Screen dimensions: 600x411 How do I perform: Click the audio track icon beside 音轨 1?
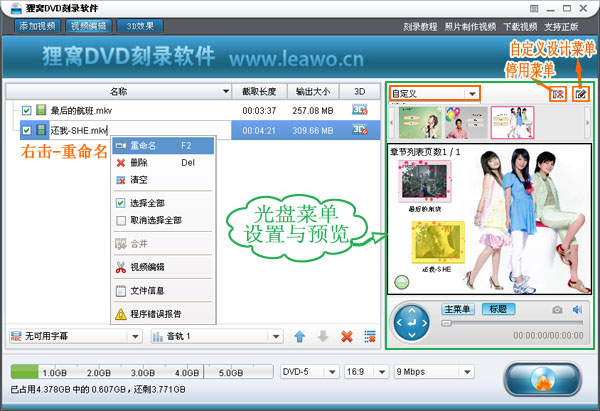[158, 337]
